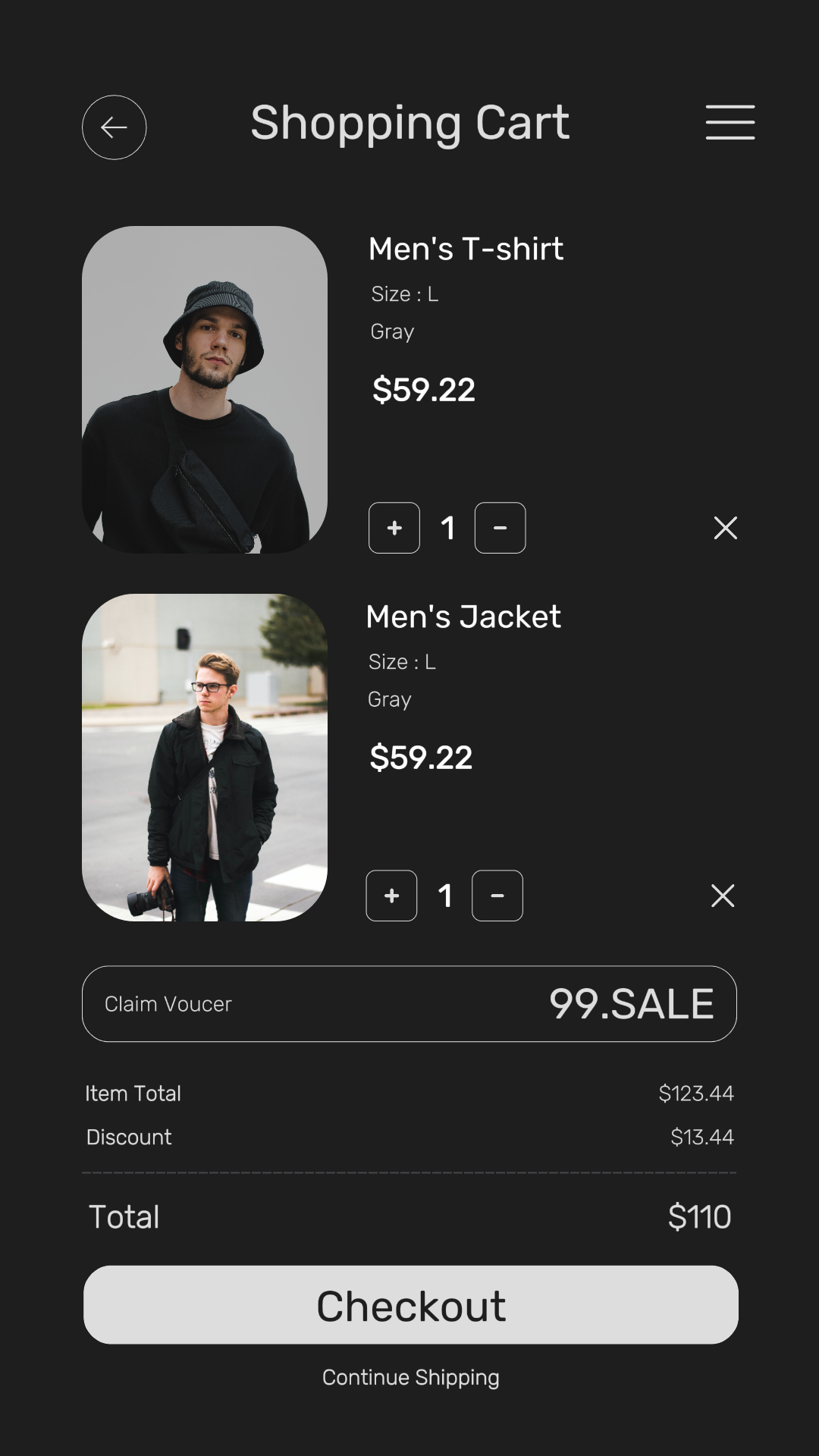Click the Men's T-shirt $59.22 price
Viewport: 819px width, 1456px height.
point(423,390)
